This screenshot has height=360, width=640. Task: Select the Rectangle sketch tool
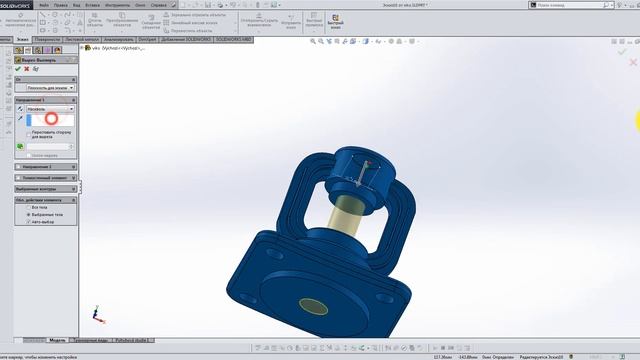pyautogui.click(x=43, y=23)
